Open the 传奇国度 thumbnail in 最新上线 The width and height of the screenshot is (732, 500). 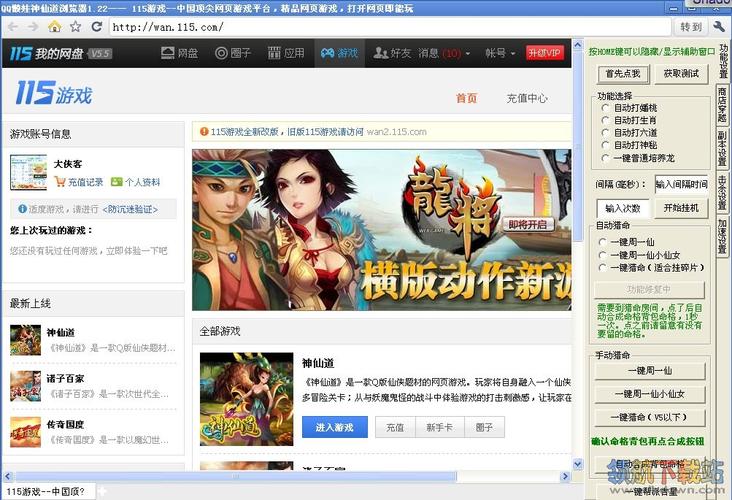(25, 432)
